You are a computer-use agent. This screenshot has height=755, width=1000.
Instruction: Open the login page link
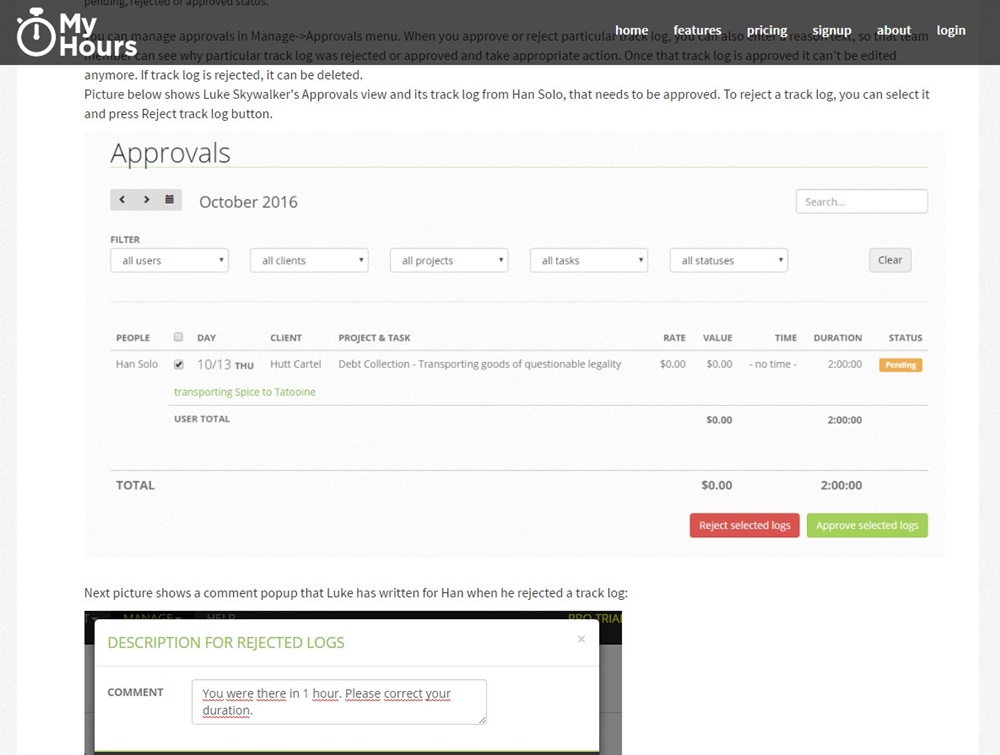tap(951, 30)
